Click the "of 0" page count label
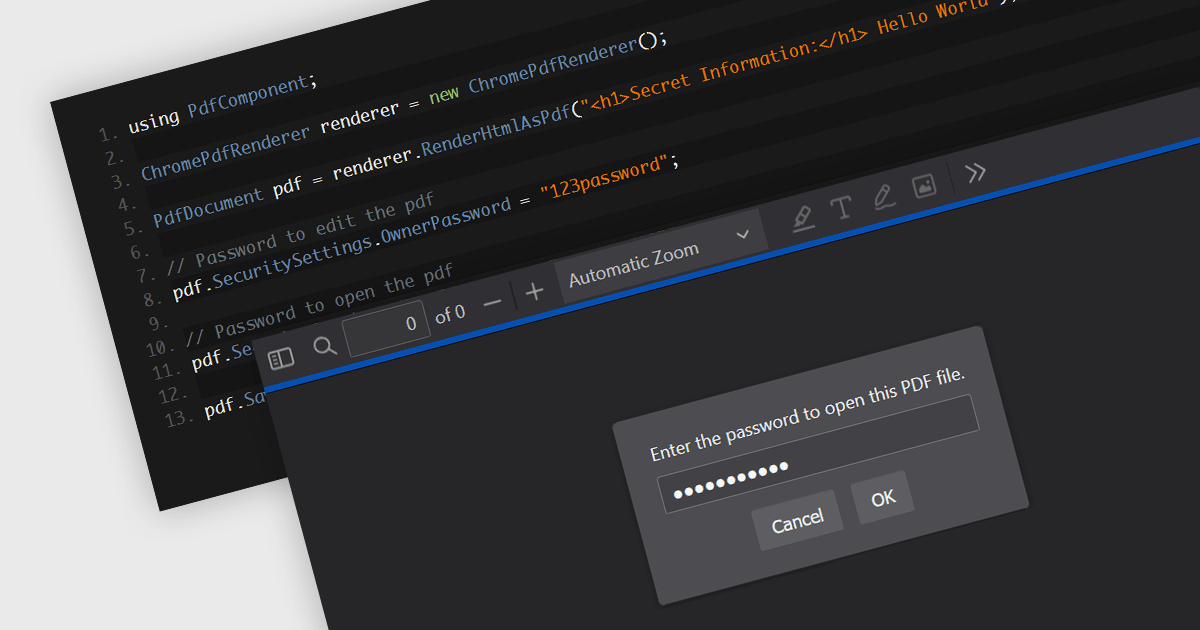Viewport: 1200px width, 630px height. click(x=450, y=314)
